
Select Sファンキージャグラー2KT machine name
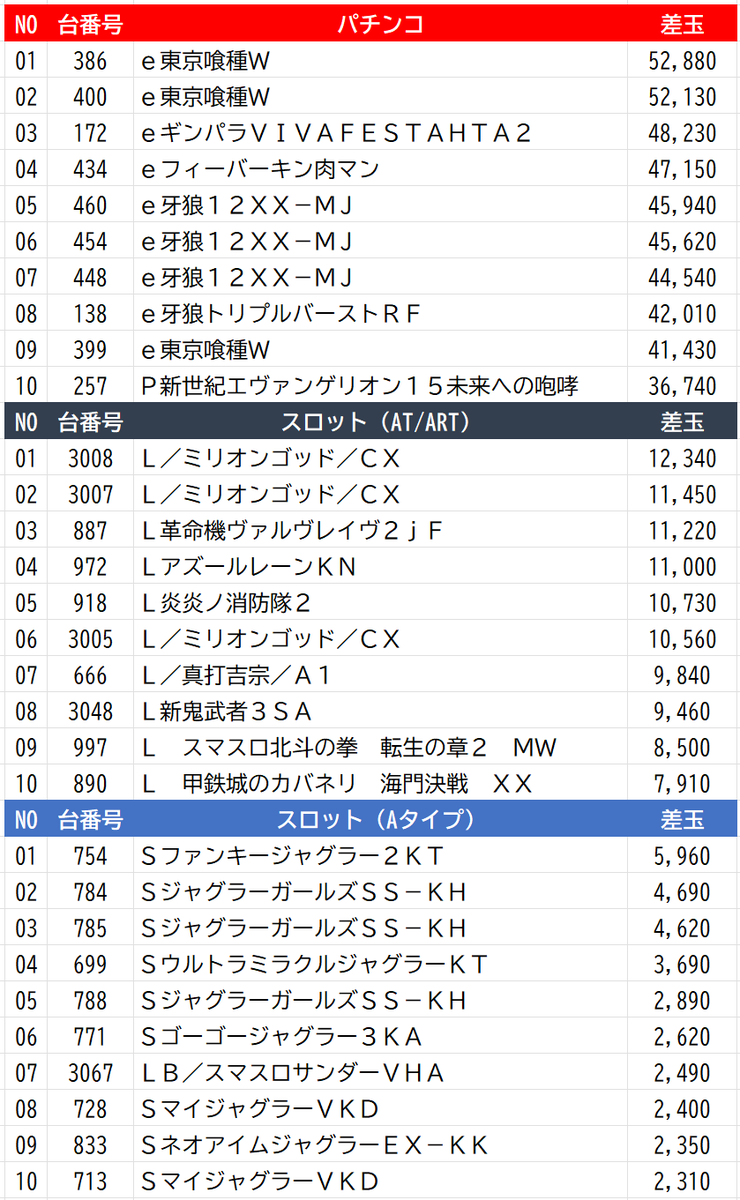pyautogui.click(x=292, y=856)
